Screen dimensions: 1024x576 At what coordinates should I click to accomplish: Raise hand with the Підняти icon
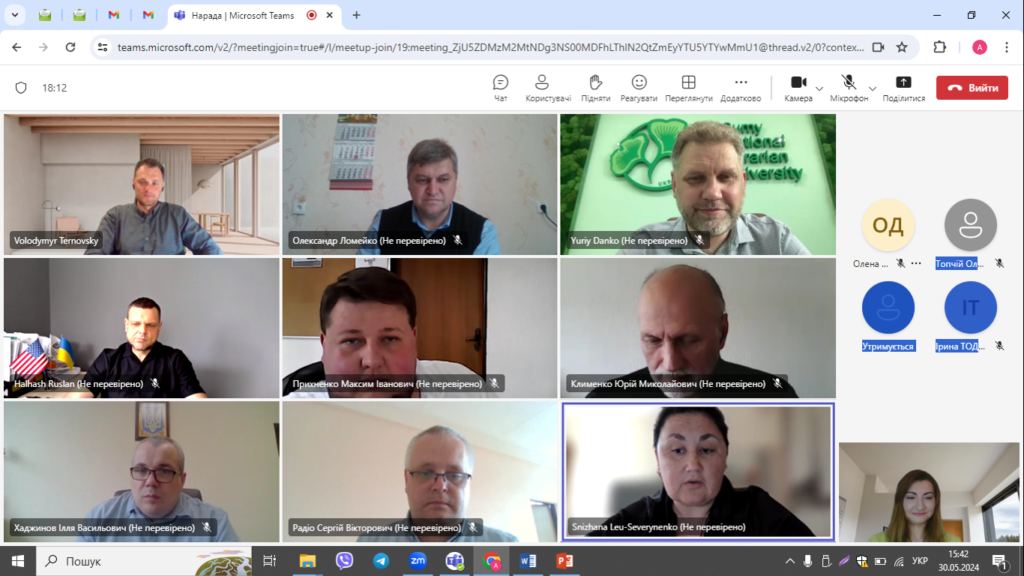pos(595,87)
